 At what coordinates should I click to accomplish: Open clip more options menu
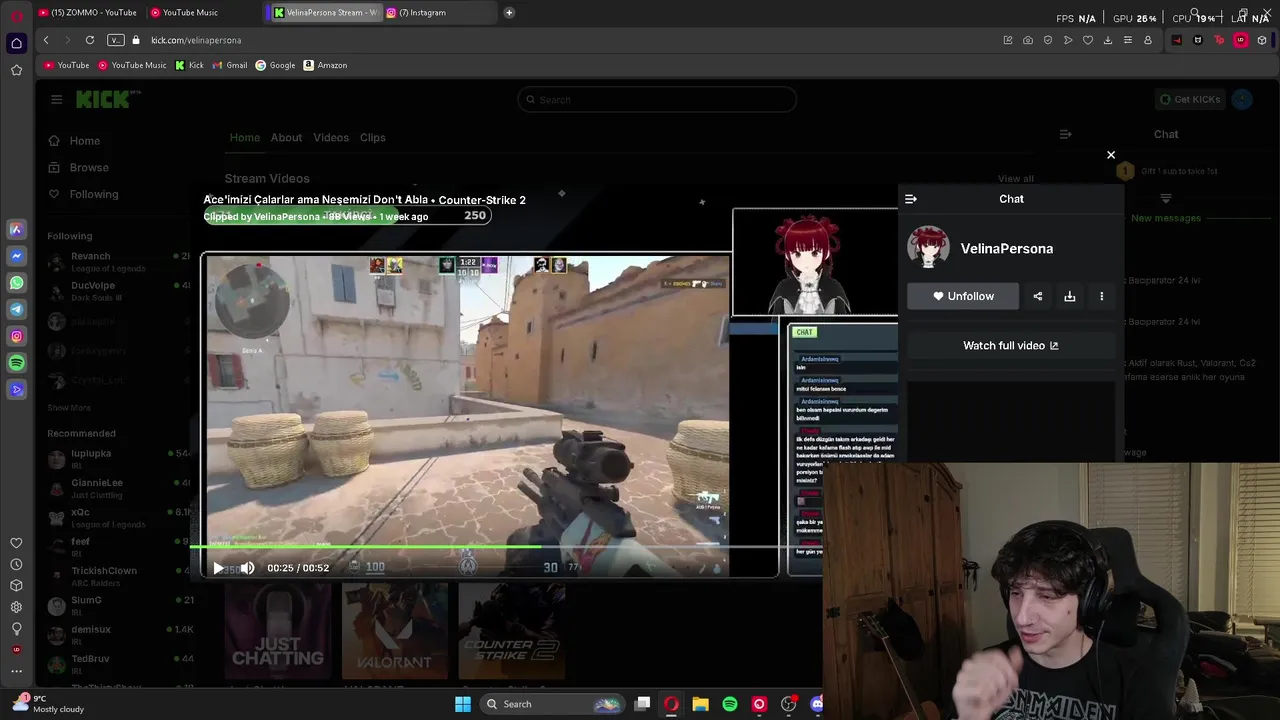coord(1101,296)
